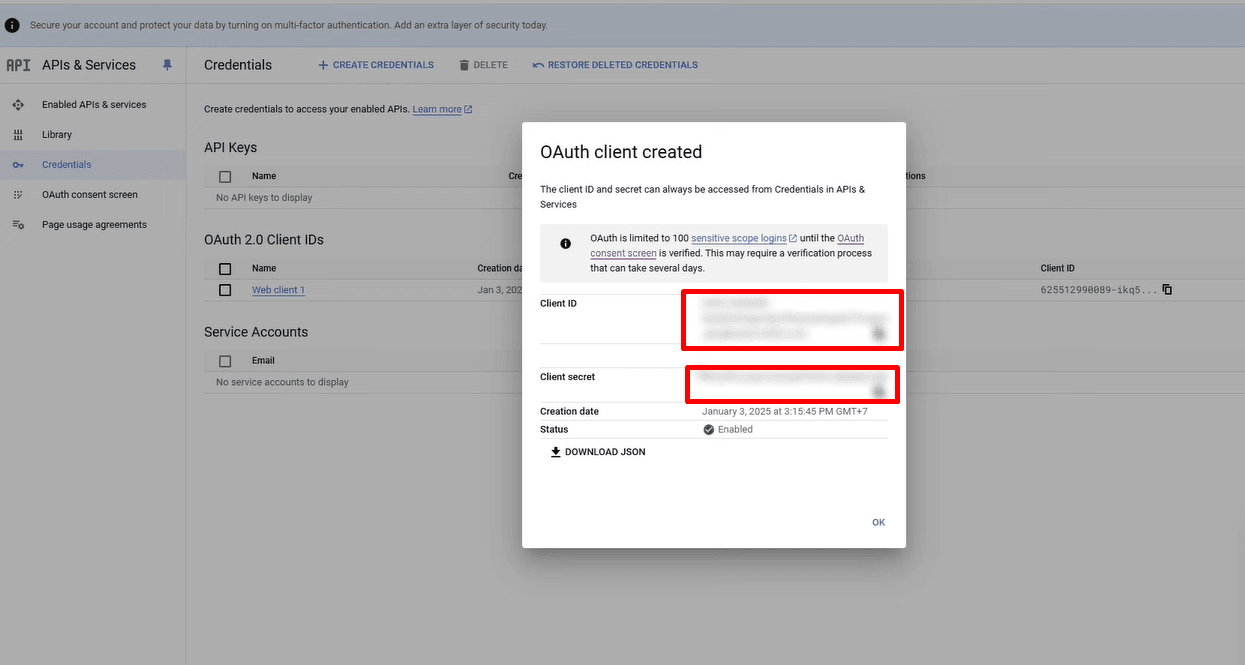Click 'No API keys to display' text

pos(264,198)
